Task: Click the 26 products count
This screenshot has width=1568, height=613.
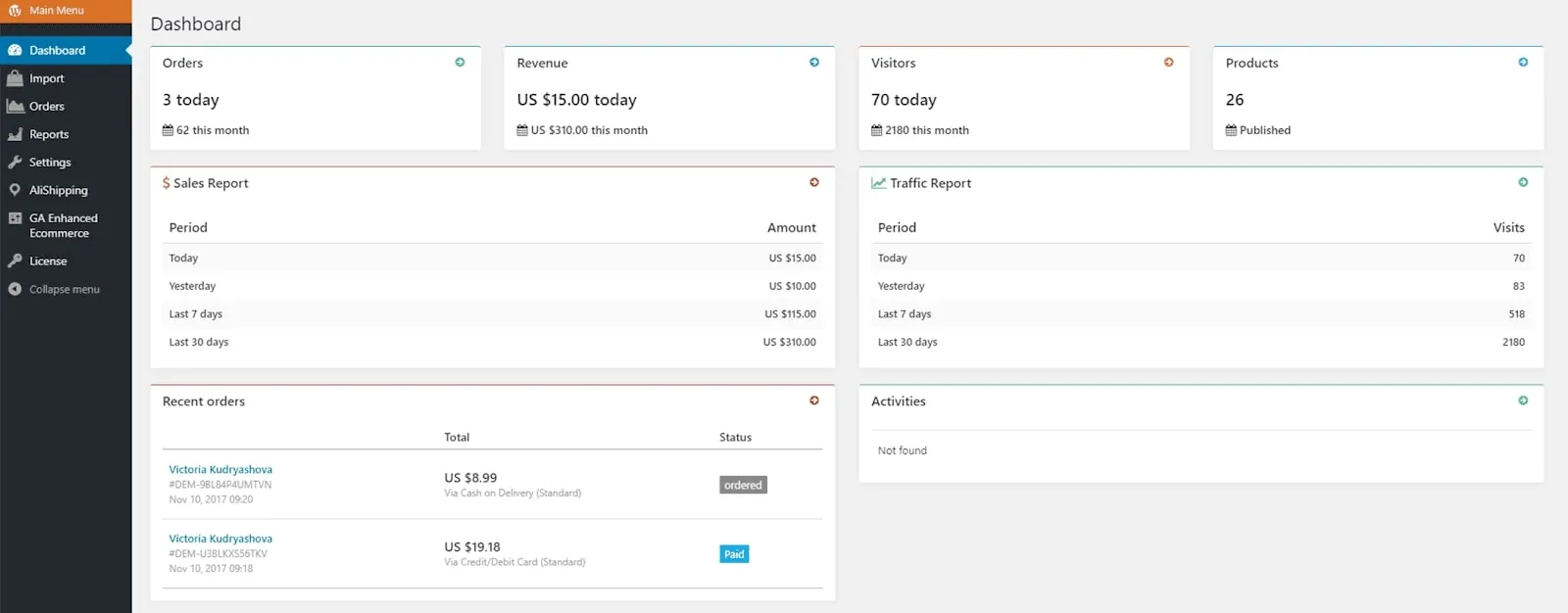Action: point(1235,100)
